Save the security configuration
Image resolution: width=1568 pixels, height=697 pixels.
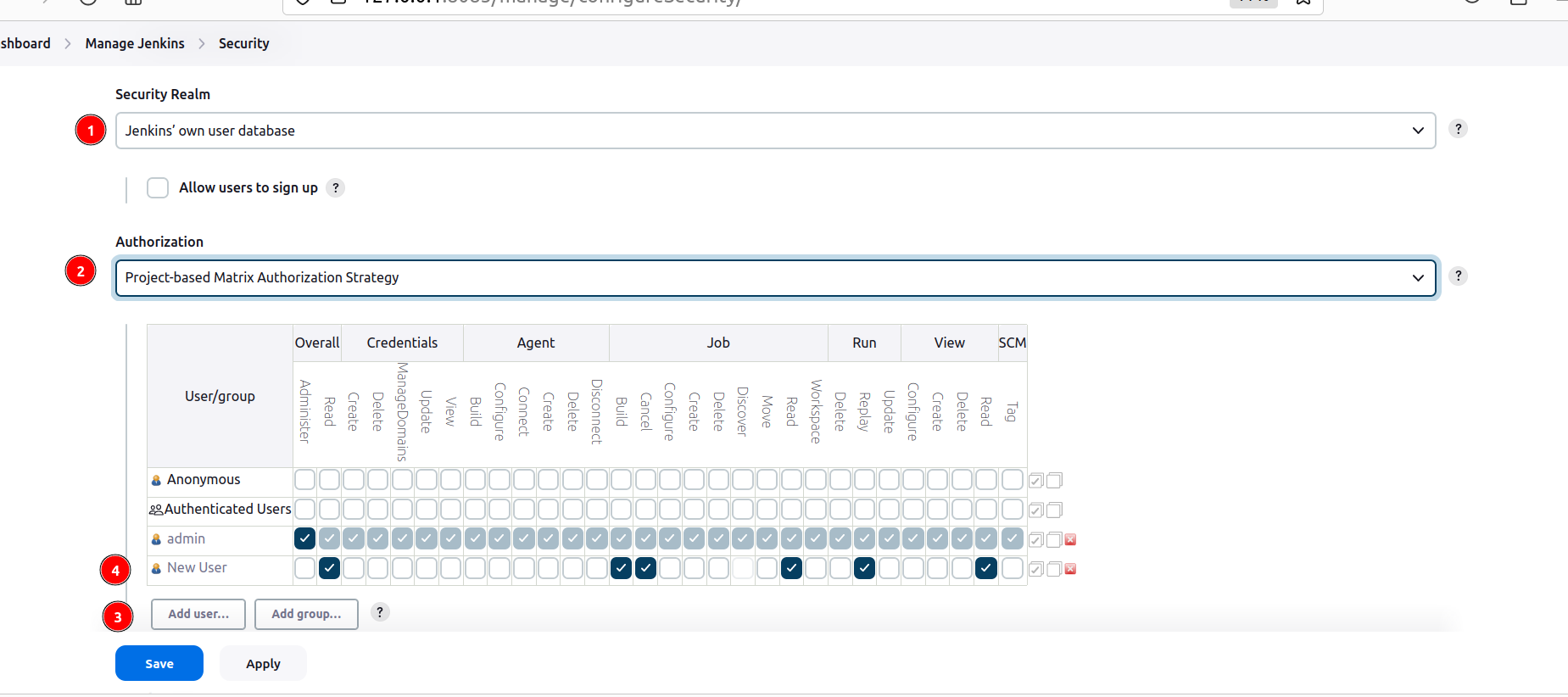click(159, 663)
